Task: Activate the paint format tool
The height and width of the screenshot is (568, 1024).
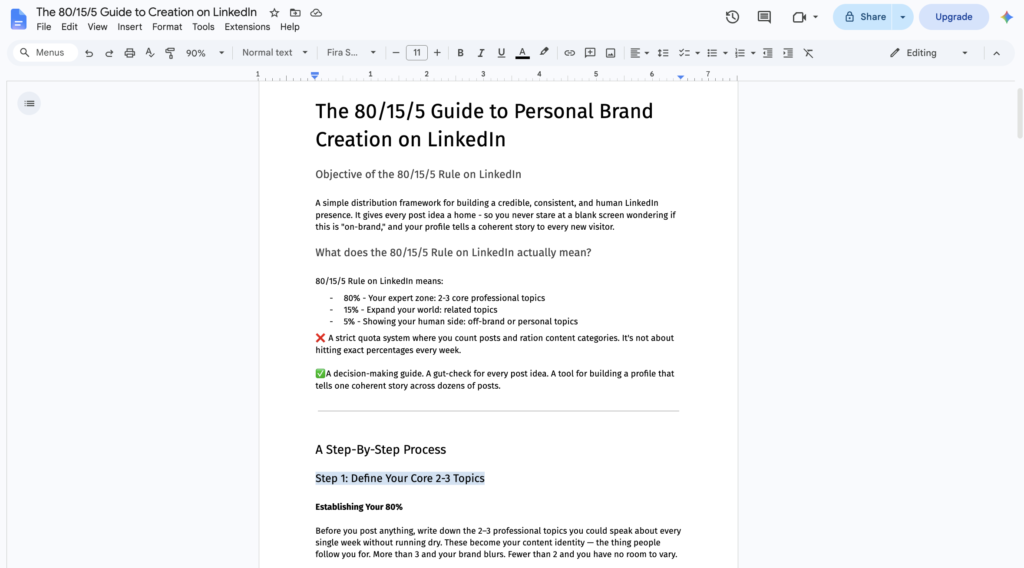Action: pyautogui.click(x=170, y=53)
